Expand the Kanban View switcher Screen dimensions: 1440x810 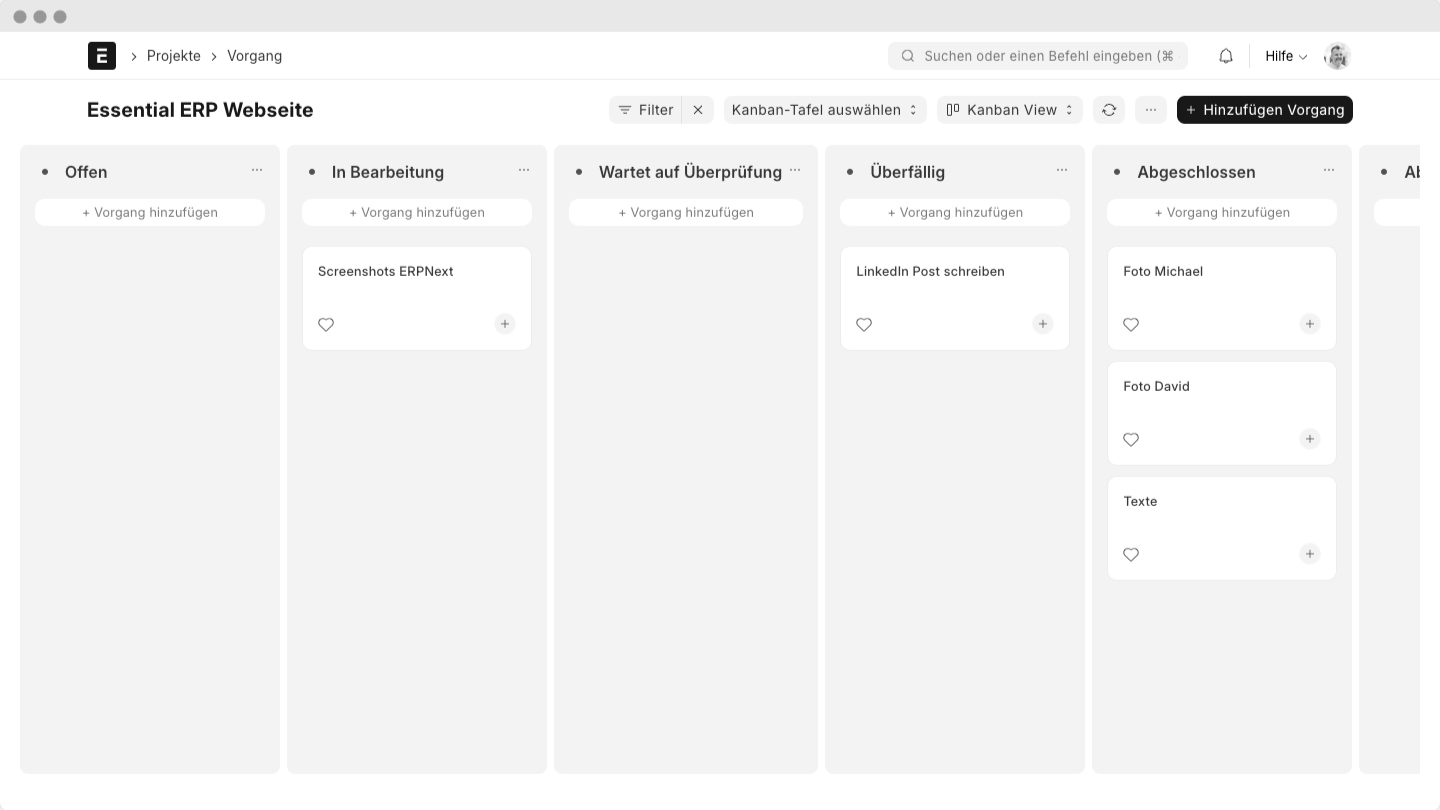pos(1009,110)
